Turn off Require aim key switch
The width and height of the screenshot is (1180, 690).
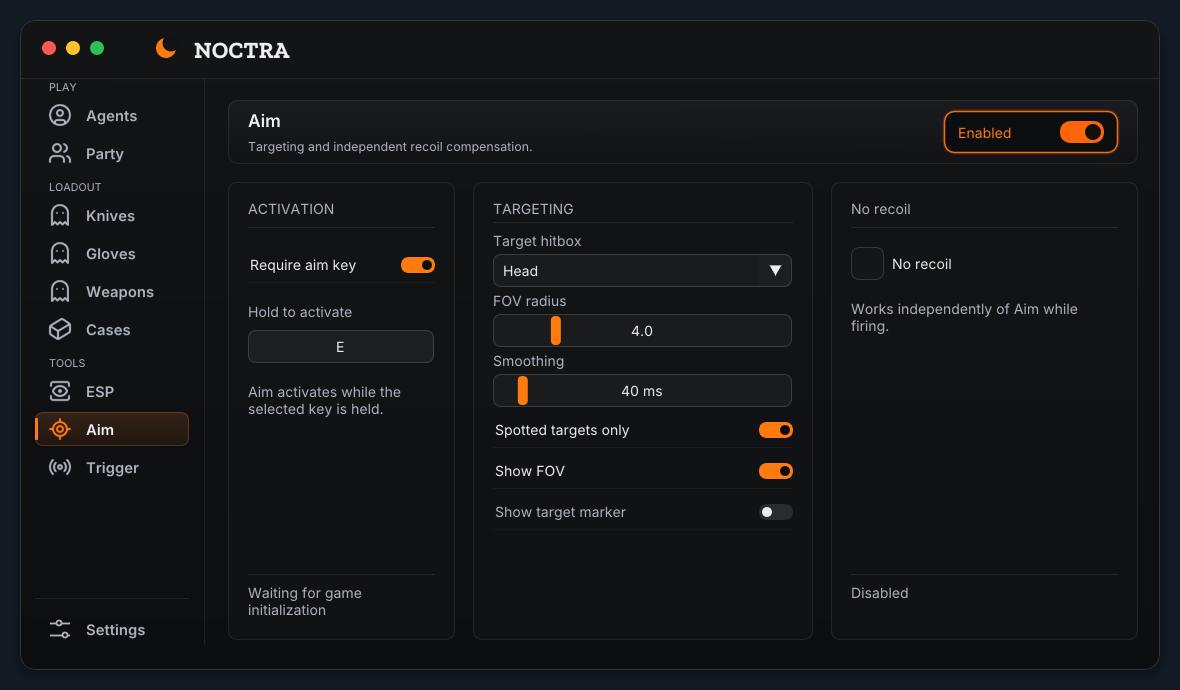click(418, 265)
